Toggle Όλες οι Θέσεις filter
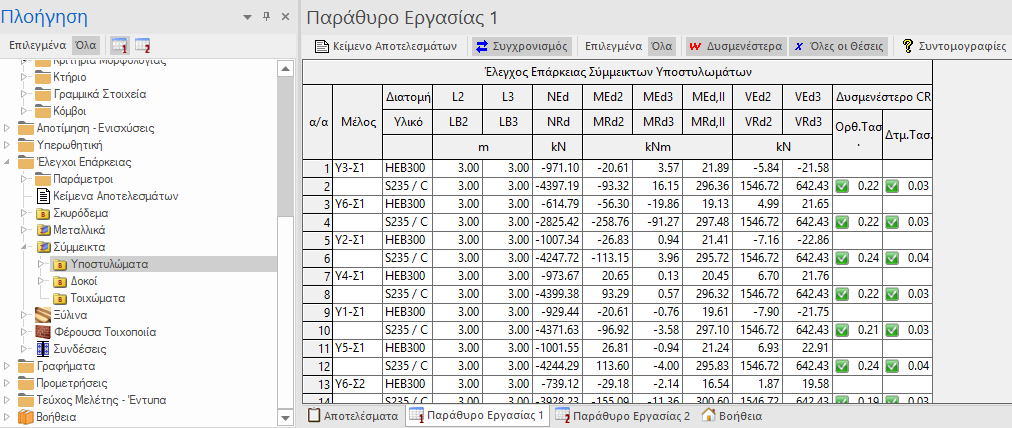This screenshot has height=428, width=1012. tap(840, 45)
